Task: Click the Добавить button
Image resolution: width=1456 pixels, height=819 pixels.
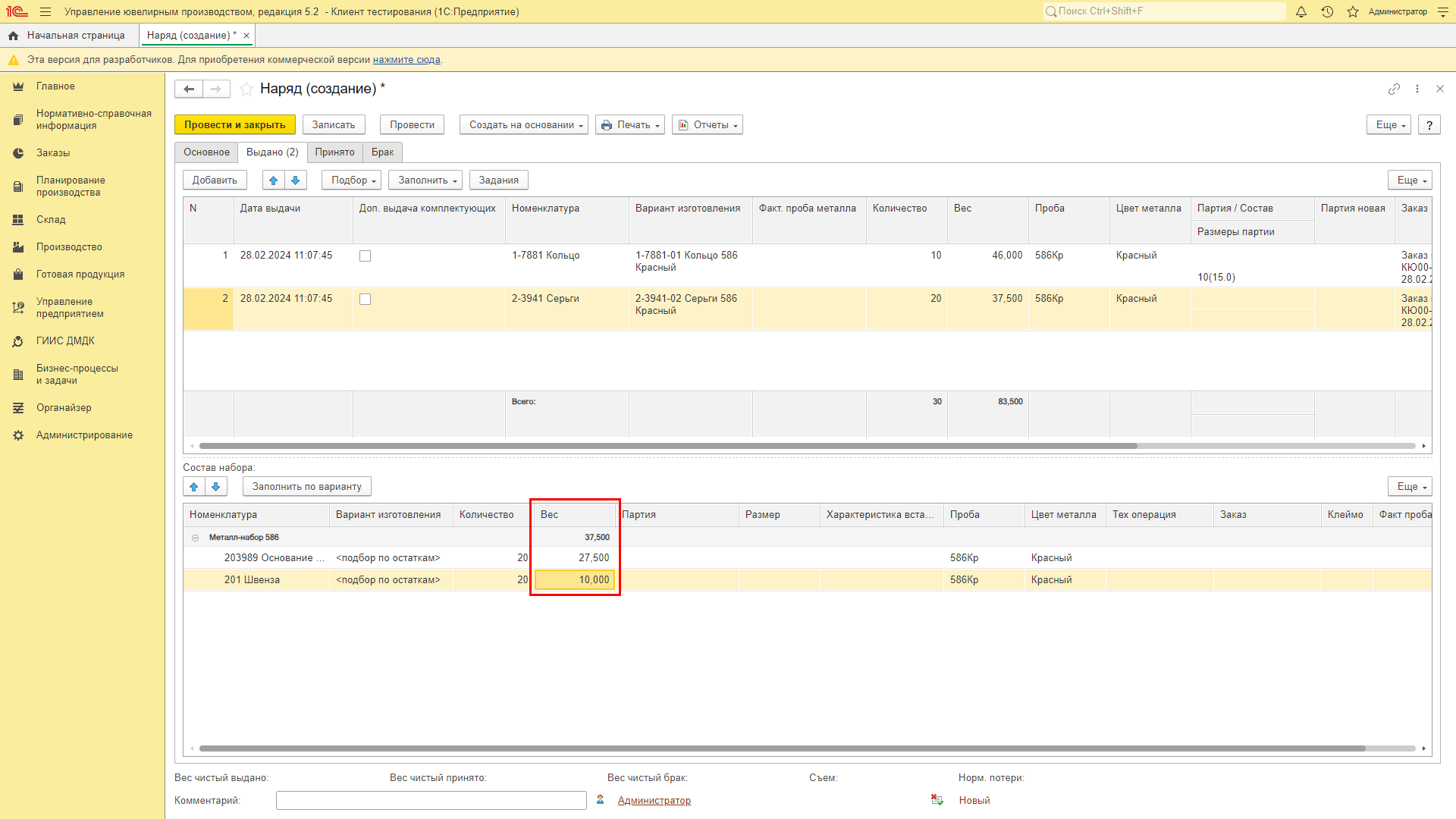Action: click(215, 180)
